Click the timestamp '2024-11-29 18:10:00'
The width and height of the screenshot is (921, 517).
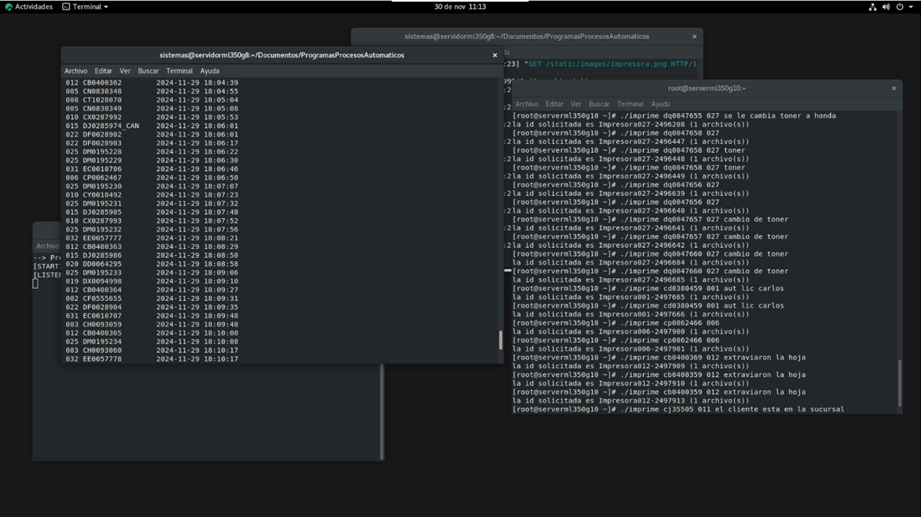[x=197, y=333]
